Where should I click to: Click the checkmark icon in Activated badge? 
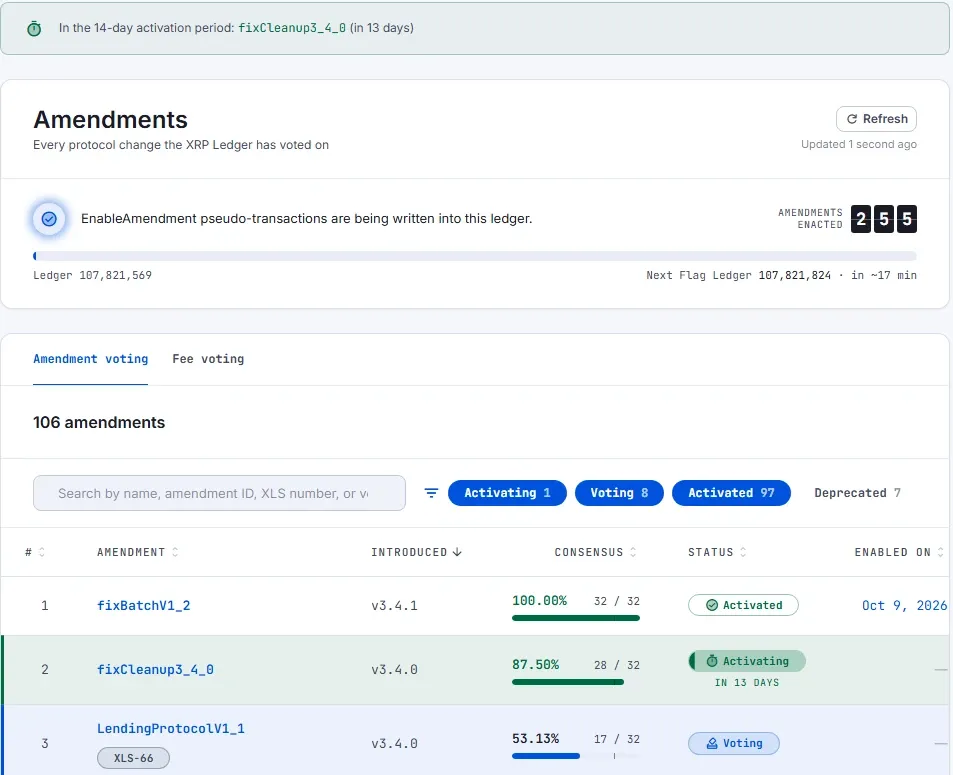(712, 605)
